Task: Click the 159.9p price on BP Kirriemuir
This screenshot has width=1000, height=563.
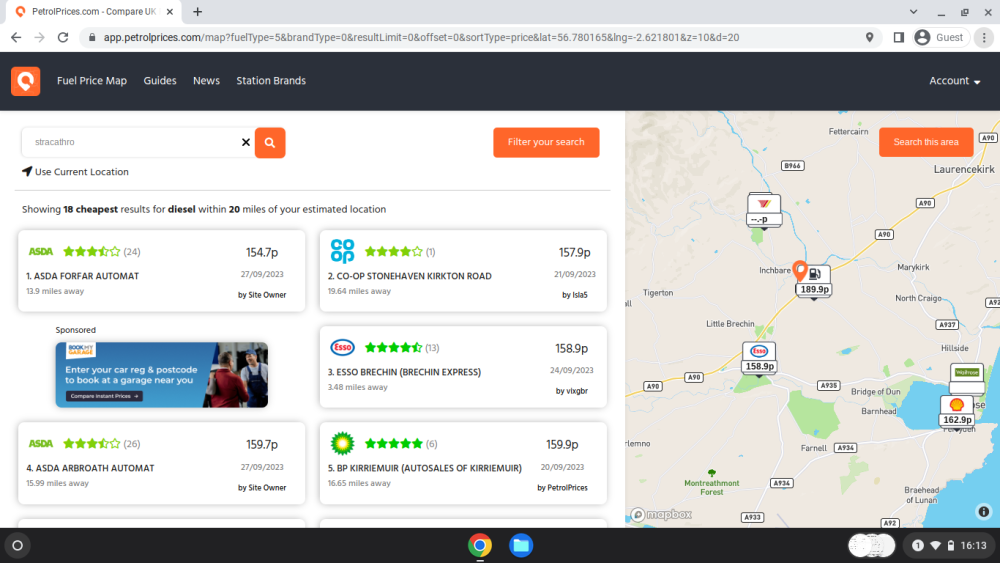Action: coord(562,444)
